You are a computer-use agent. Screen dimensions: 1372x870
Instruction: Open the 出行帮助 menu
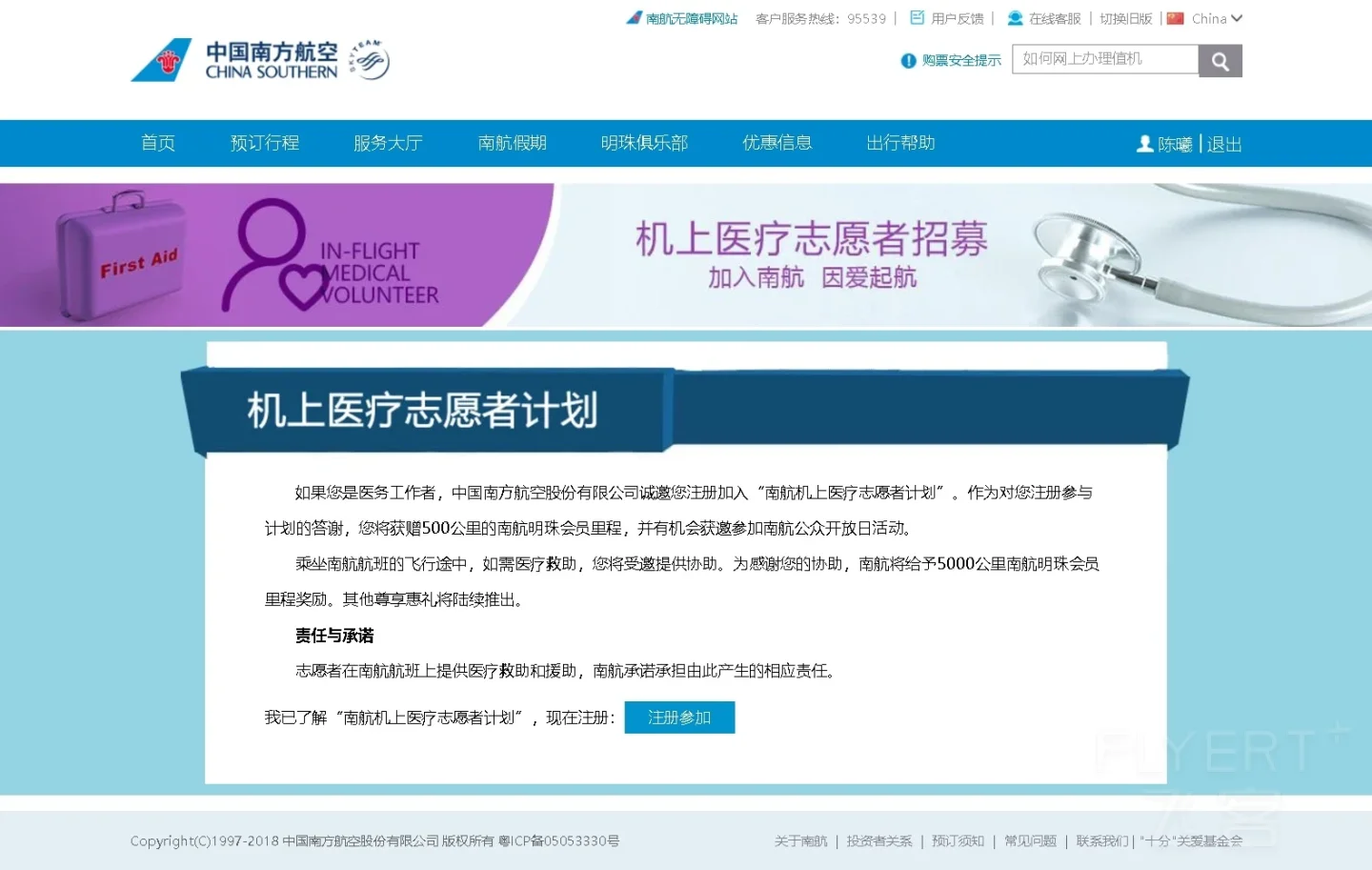click(x=900, y=143)
